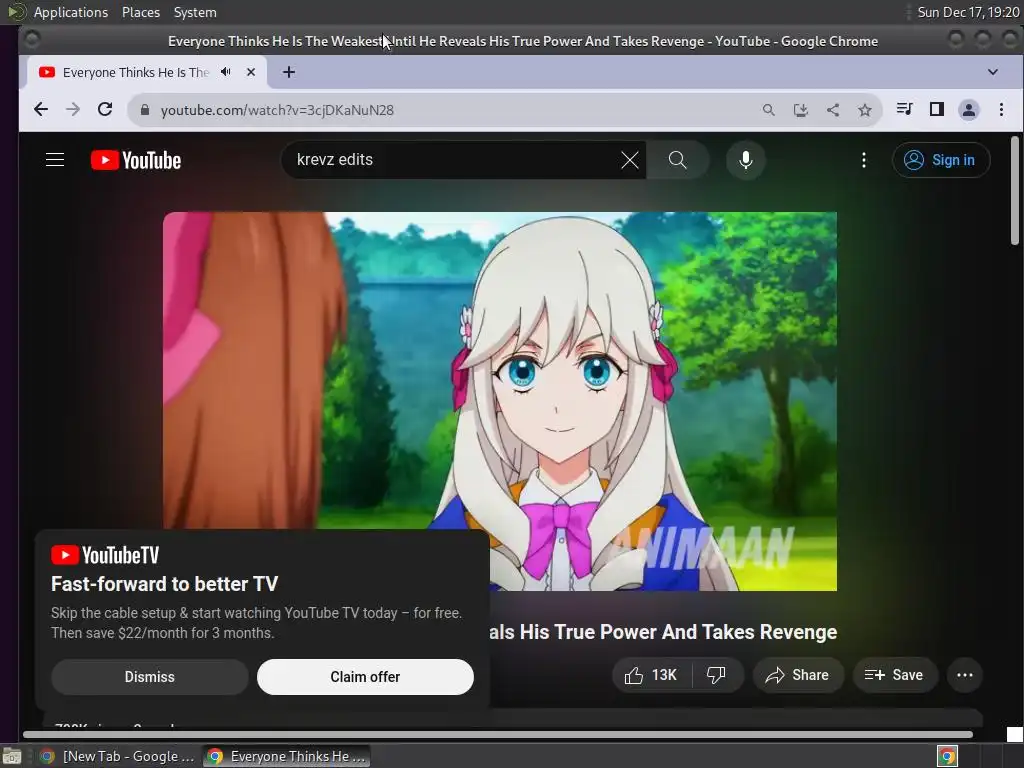View site info via the lock icon

[145, 110]
